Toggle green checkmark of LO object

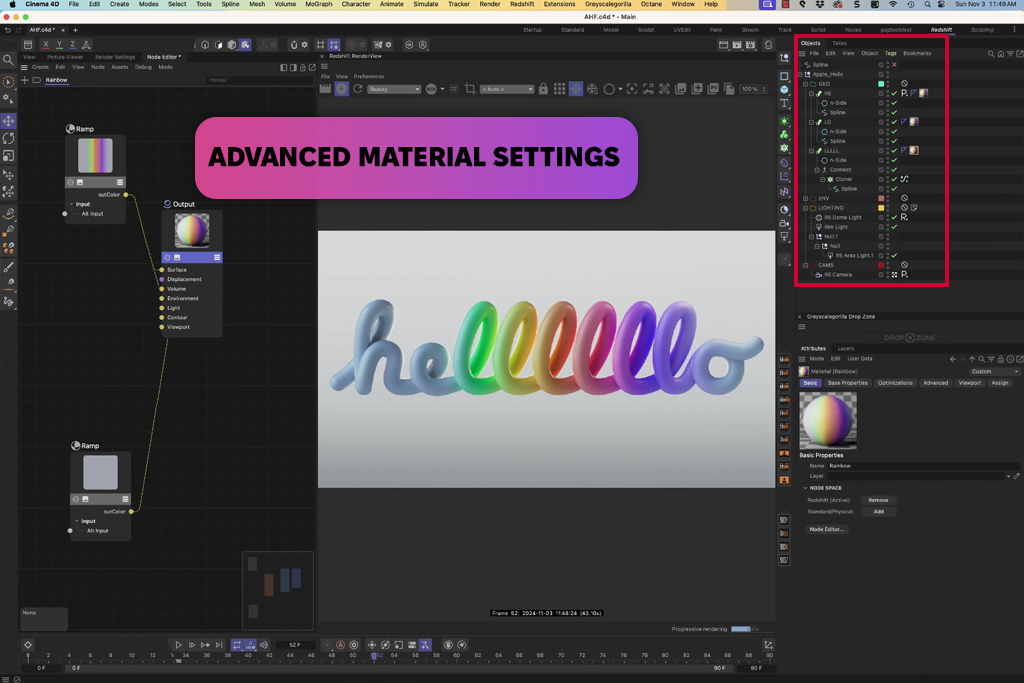[894, 122]
